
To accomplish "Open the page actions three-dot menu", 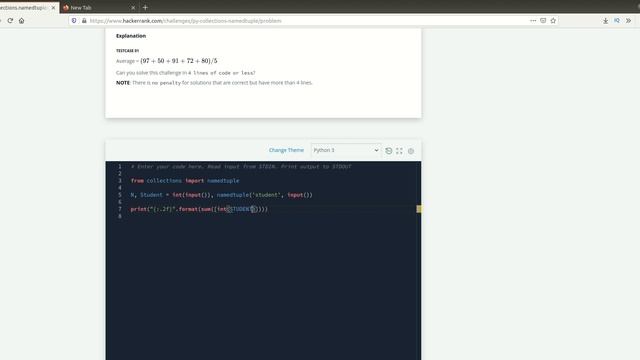I will coord(533,20).
